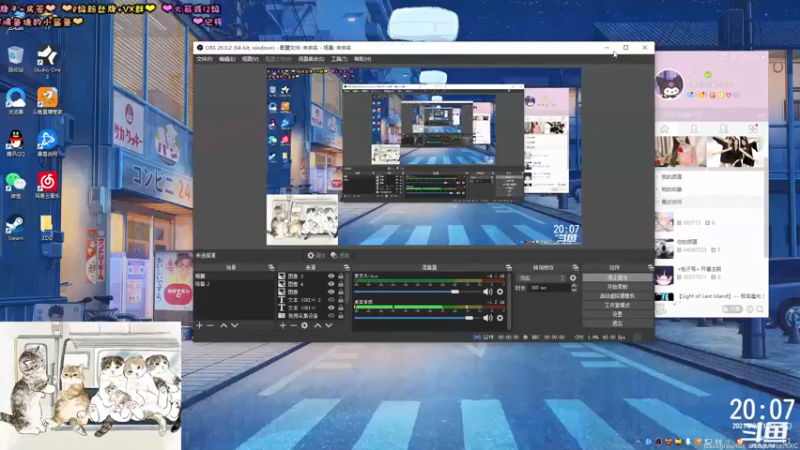Adjust the 桌面音频 volume slider
The image size is (800, 450).
click(469, 318)
